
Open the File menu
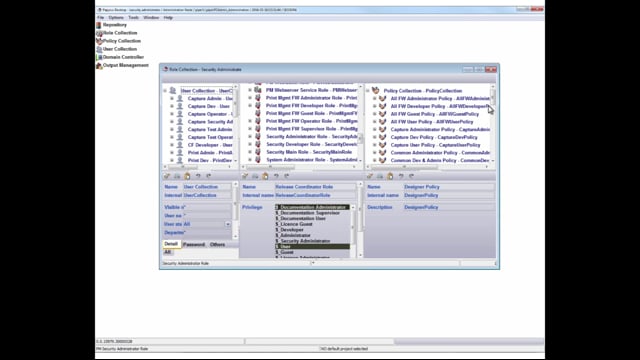[x=100, y=18]
